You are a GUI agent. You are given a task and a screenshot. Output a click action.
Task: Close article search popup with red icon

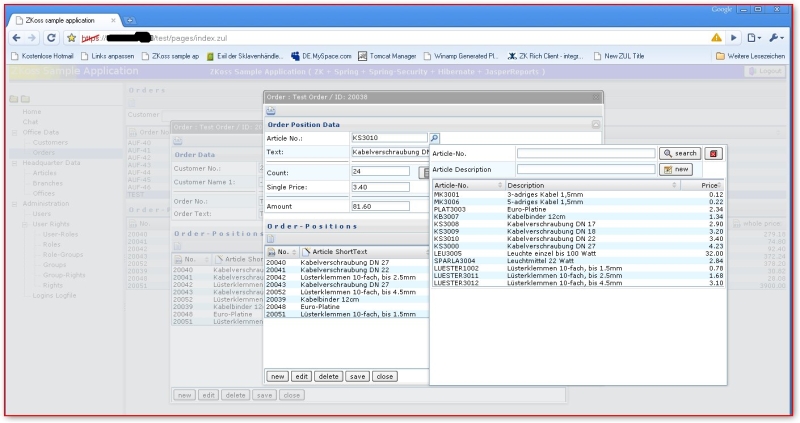click(x=713, y=153)
